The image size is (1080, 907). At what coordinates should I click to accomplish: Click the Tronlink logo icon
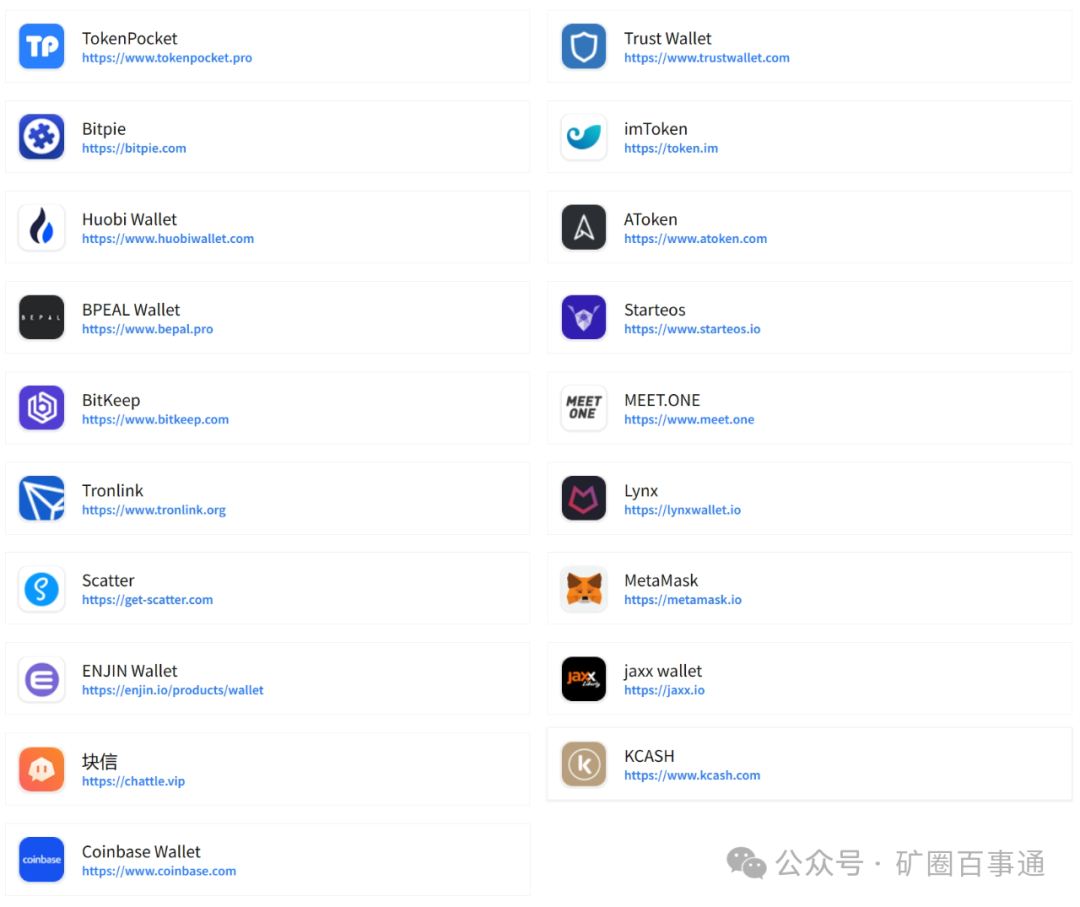coord(41,499)
